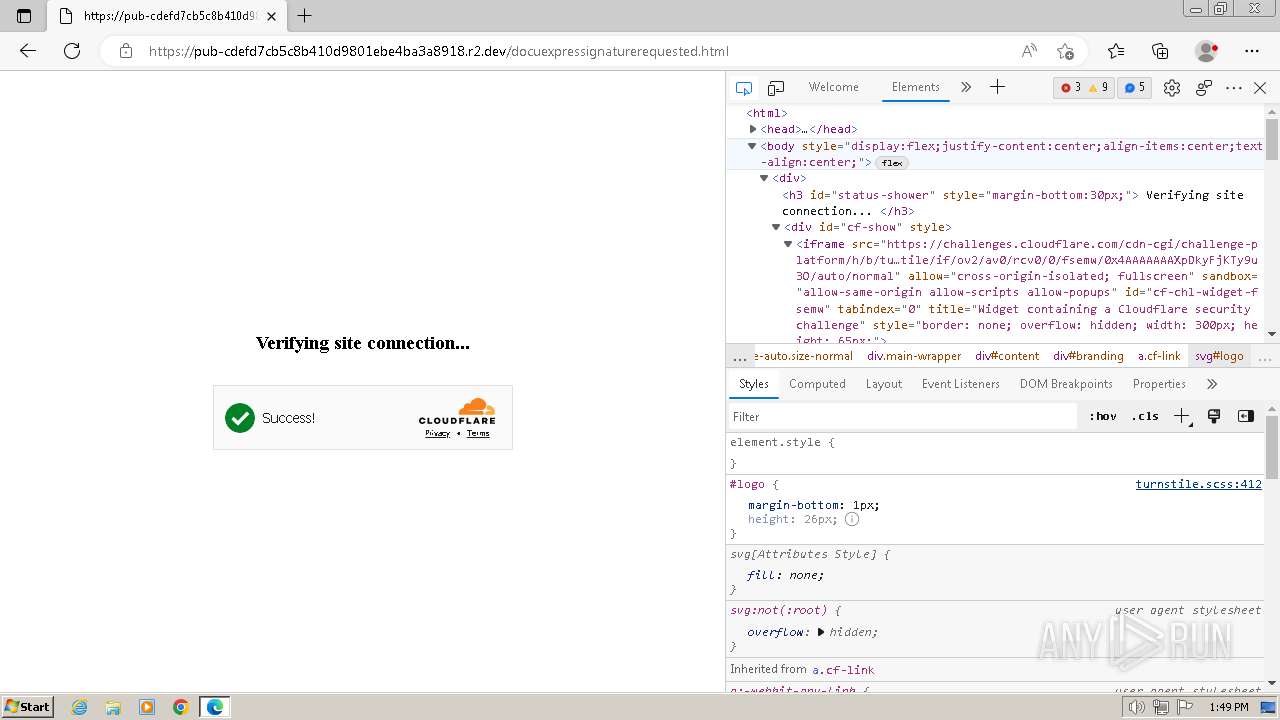The width and height of the screenshot is (1280, 720).
Task: Open the errors and warnings counter
Action: [x=1084, y=88]
